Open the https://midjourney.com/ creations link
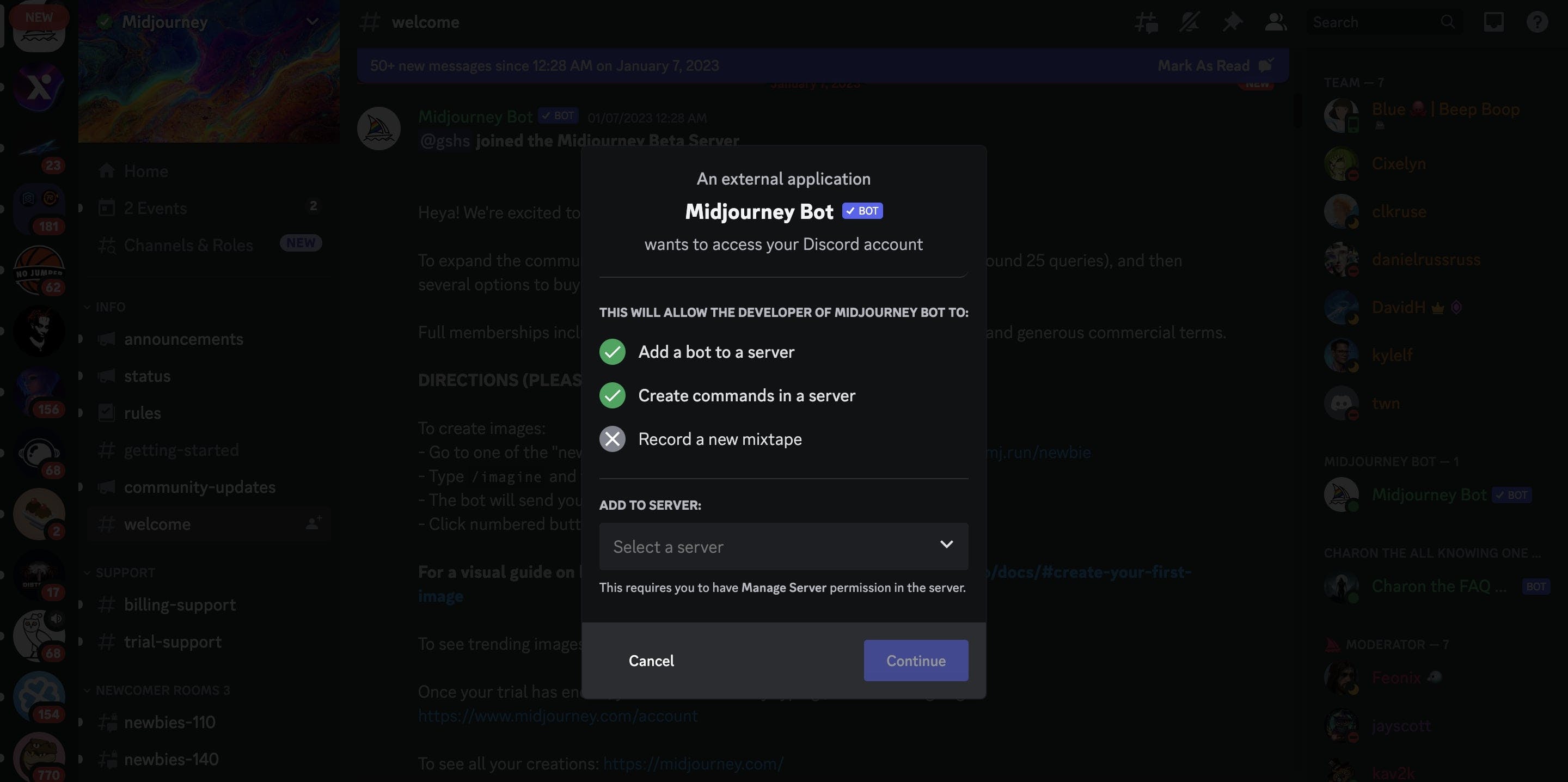 coord(693,763)
